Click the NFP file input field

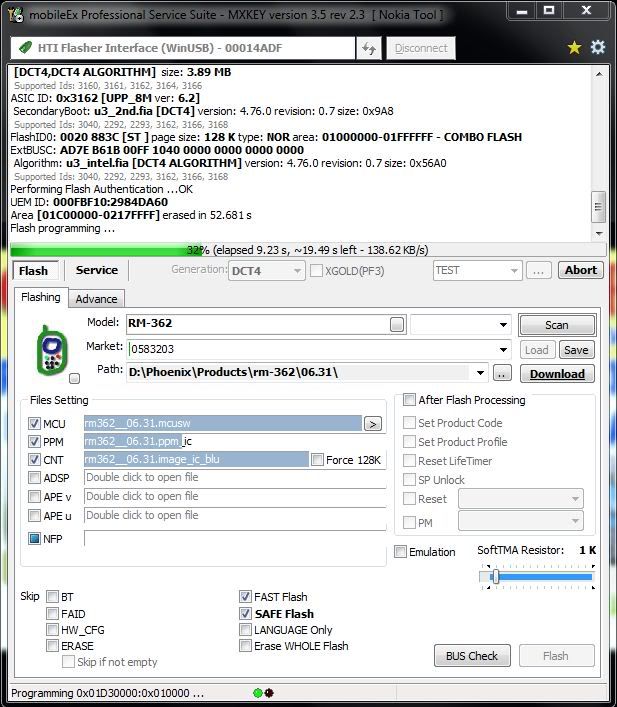pyautogui.click(x=235, y=538)
